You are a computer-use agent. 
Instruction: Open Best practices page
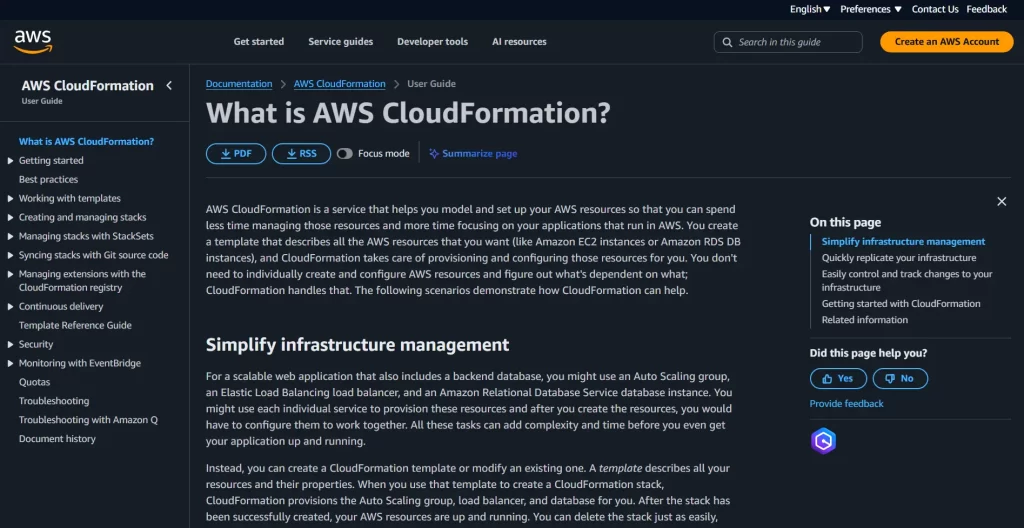tap(48, 180)
